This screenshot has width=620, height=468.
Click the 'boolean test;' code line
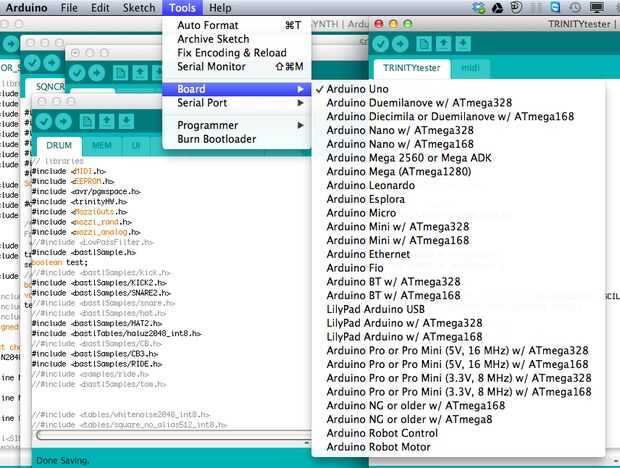coord(60,262)
